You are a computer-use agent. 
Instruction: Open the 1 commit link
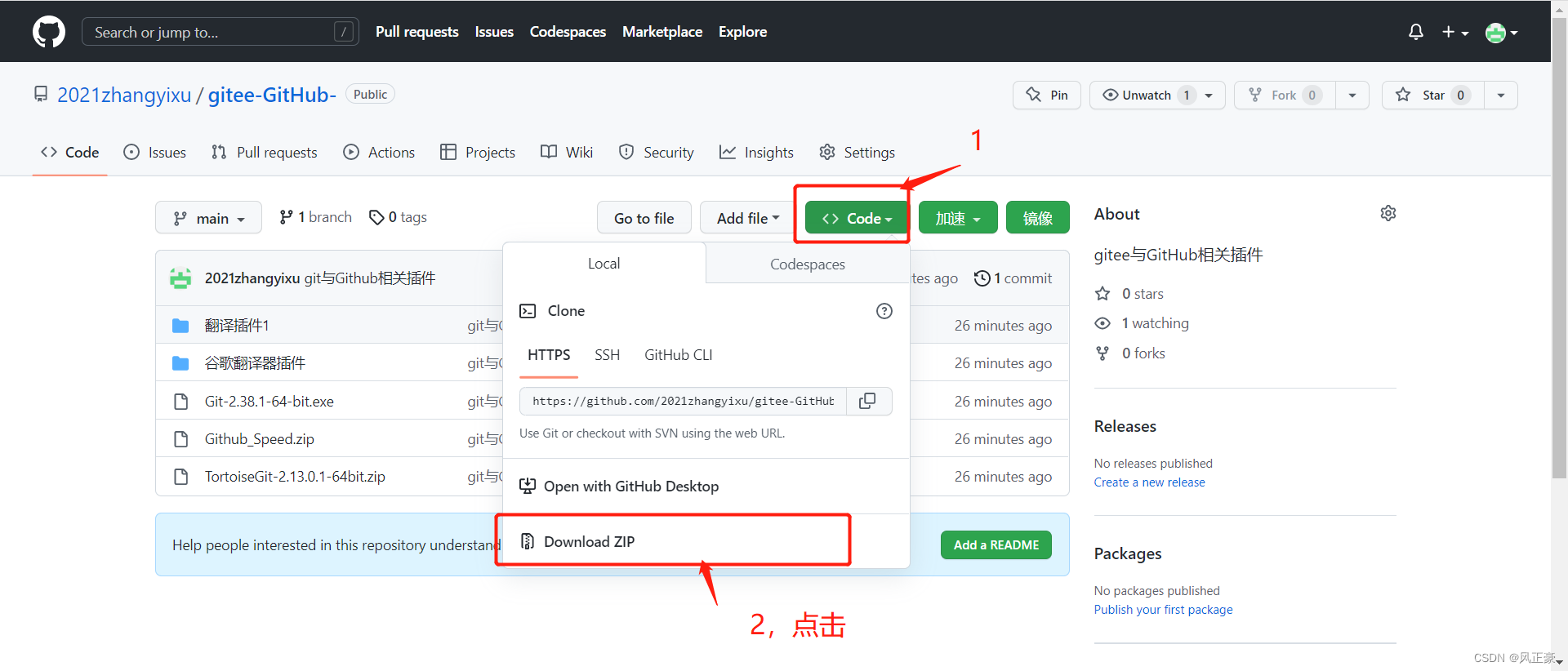1013,278
